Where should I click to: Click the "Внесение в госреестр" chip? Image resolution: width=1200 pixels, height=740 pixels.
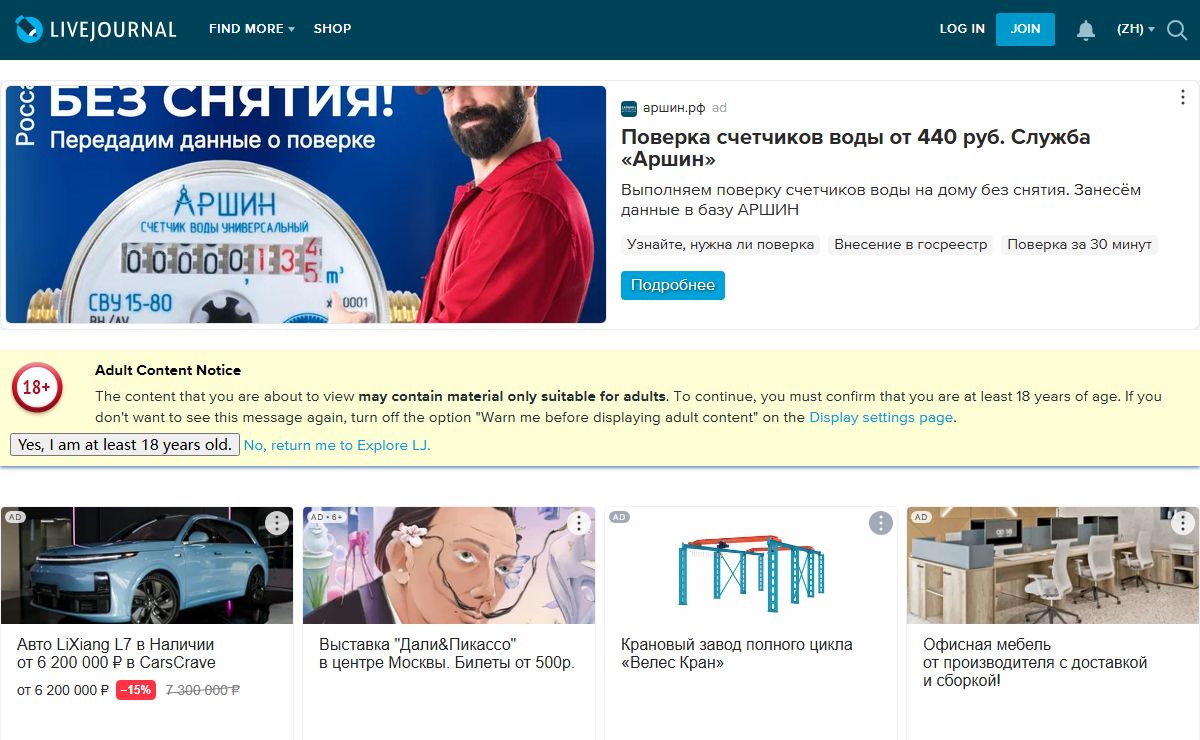click(x=911, y=244)
